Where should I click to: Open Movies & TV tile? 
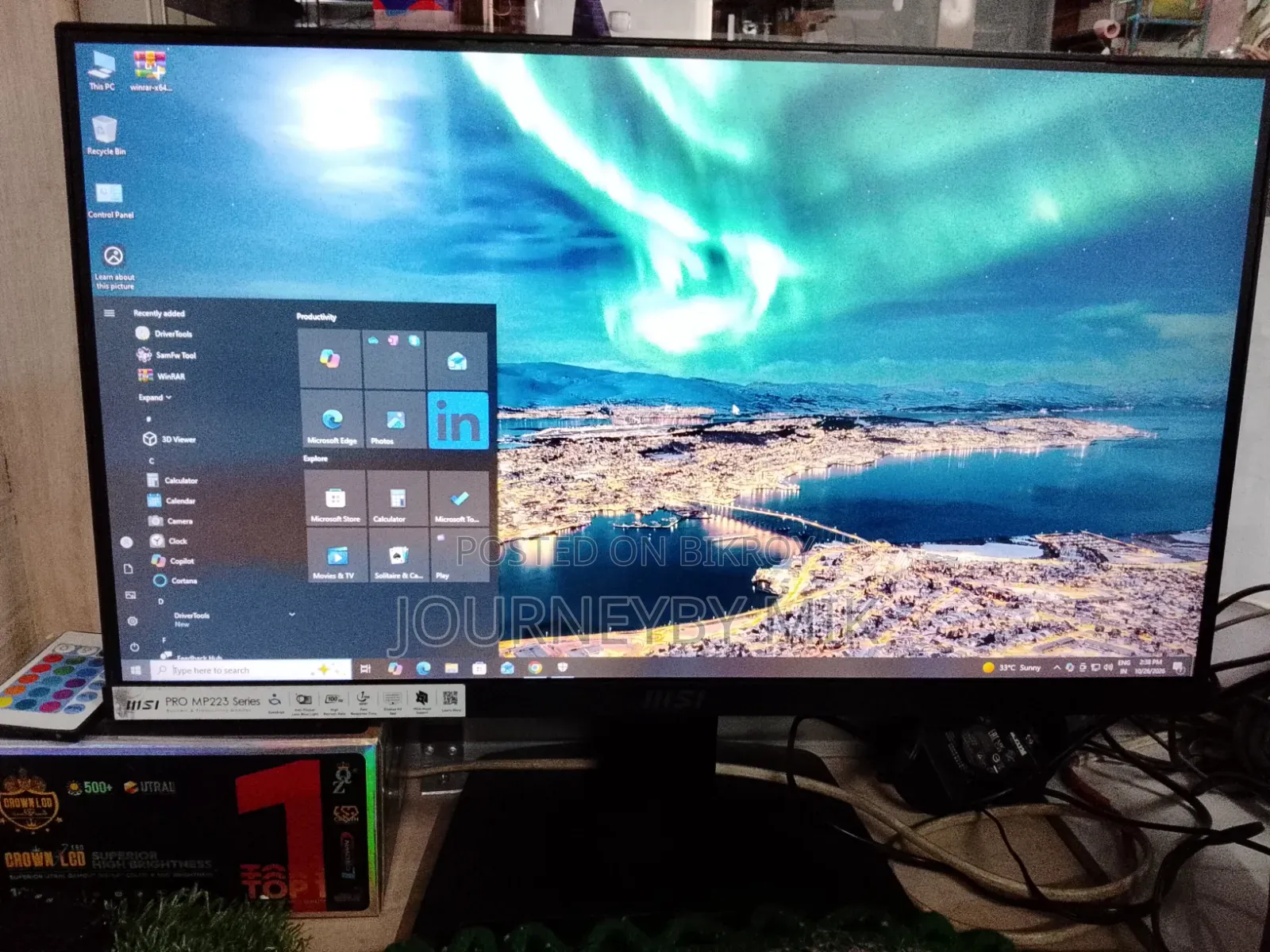click(337, 555)
